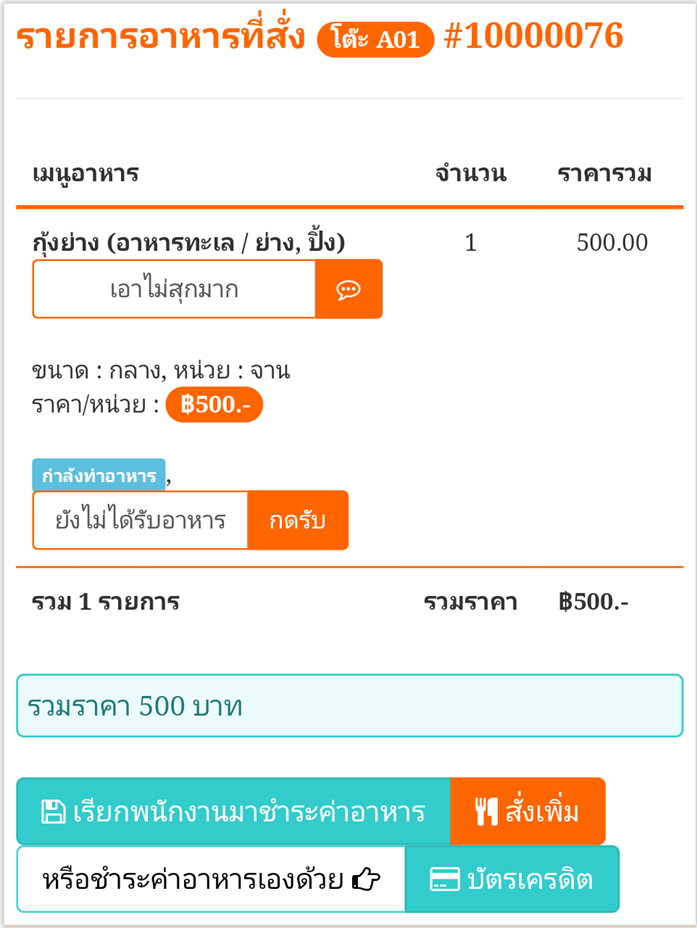Click the ราคารวม column header
This screenshot has width=697, height=928.
click(605, 174)
